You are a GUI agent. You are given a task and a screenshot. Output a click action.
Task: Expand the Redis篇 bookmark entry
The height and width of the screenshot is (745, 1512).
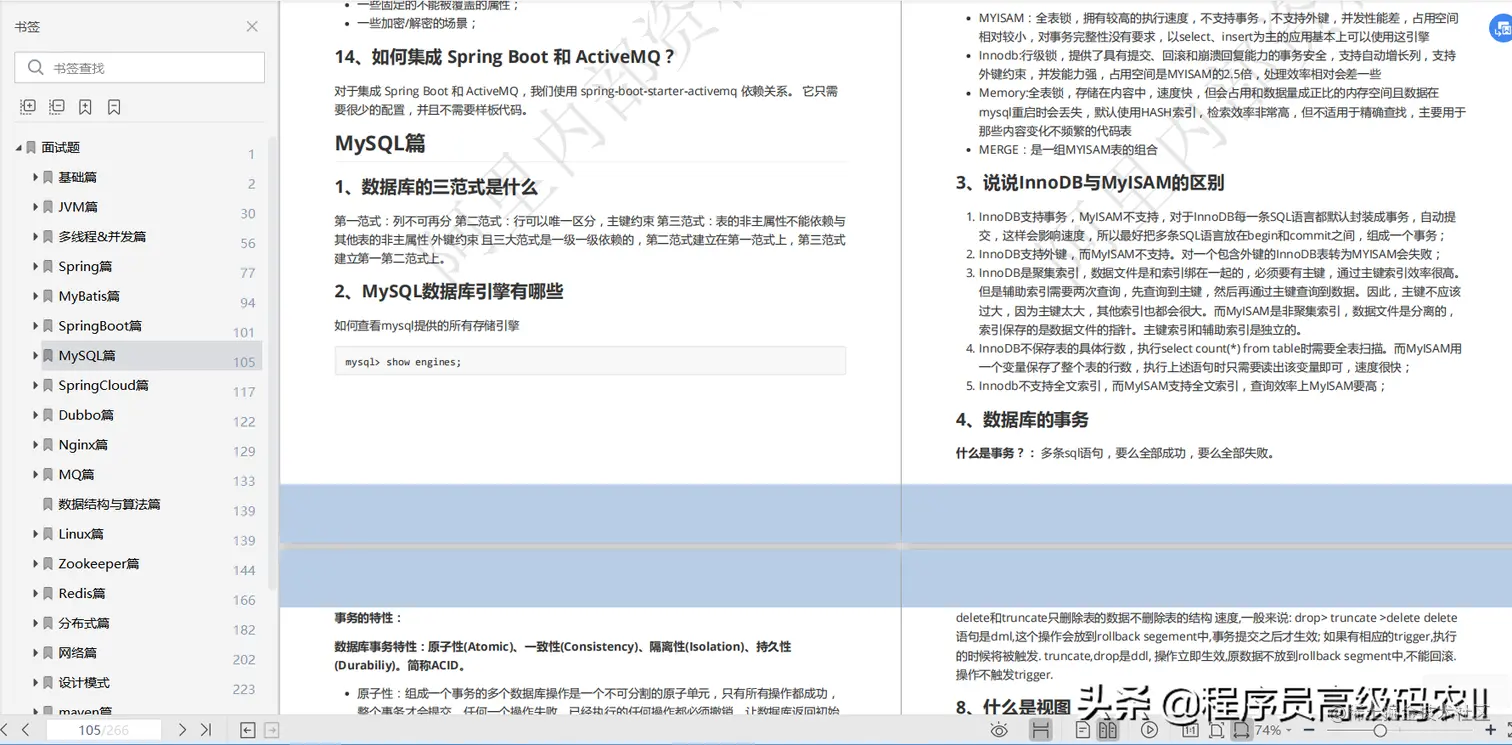pyautogui.click(x=37, y=593)
